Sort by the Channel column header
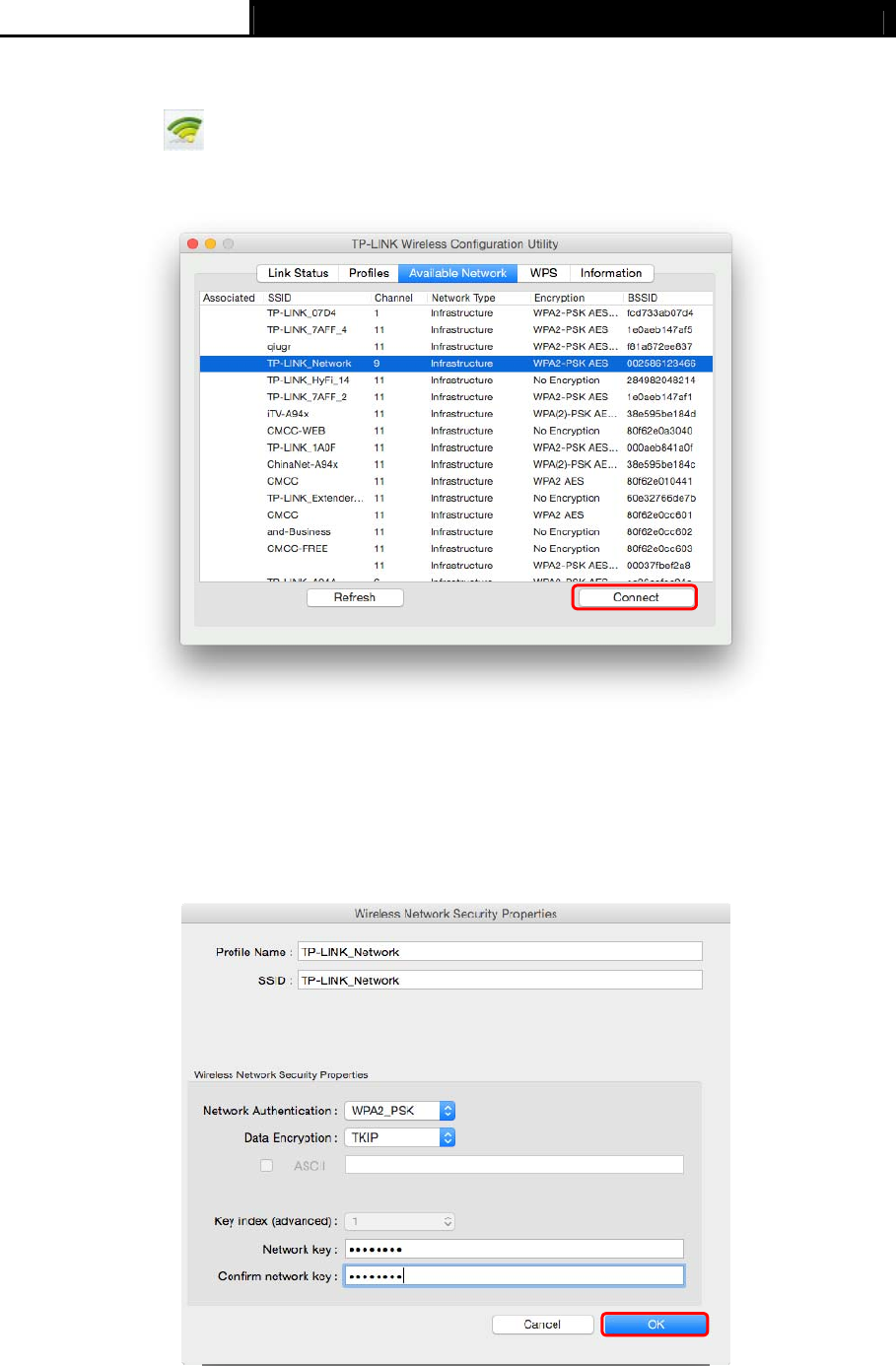The image size is (896, 1366). [397, 298]
